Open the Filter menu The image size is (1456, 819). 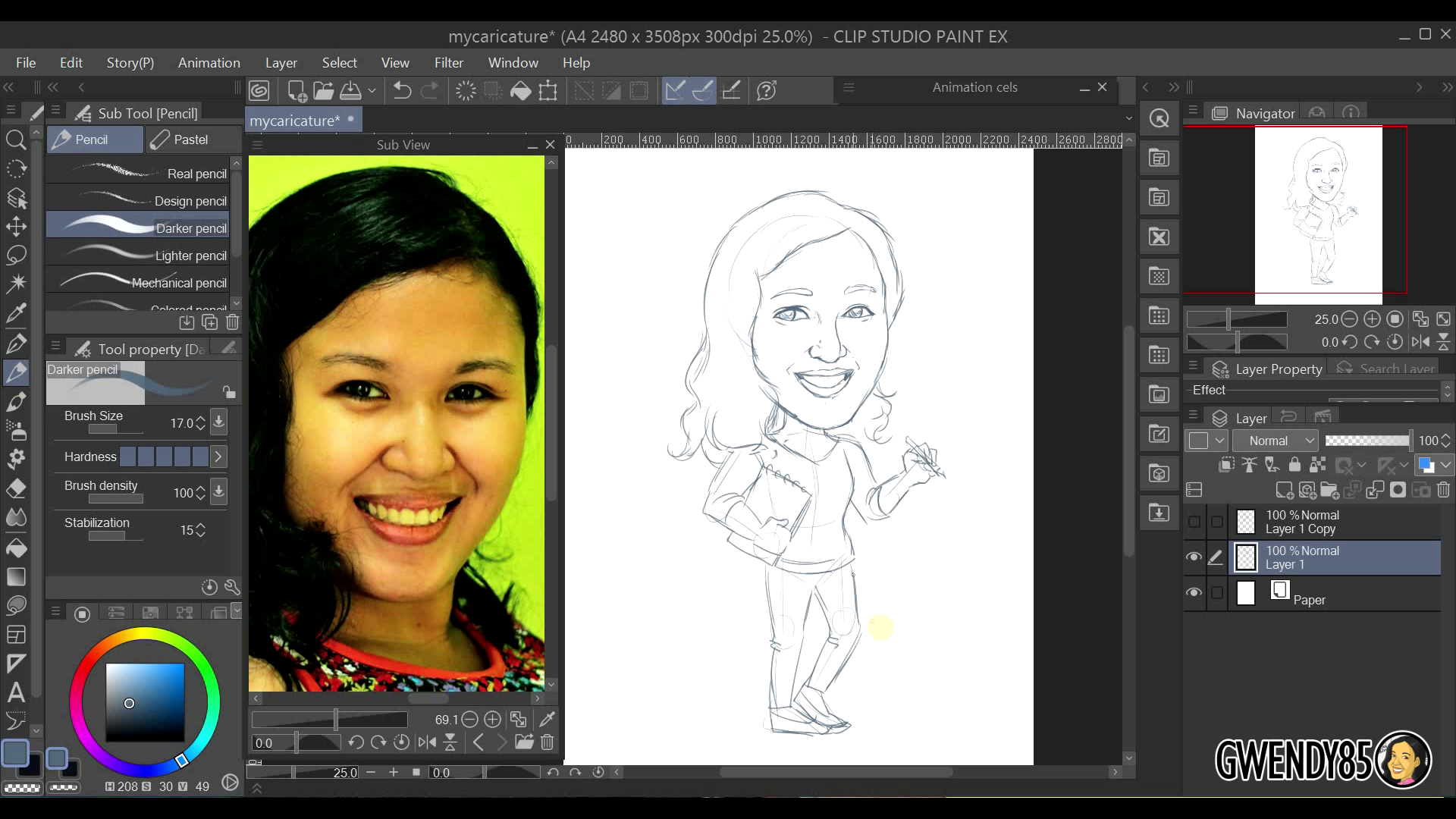tap(448, 63)
